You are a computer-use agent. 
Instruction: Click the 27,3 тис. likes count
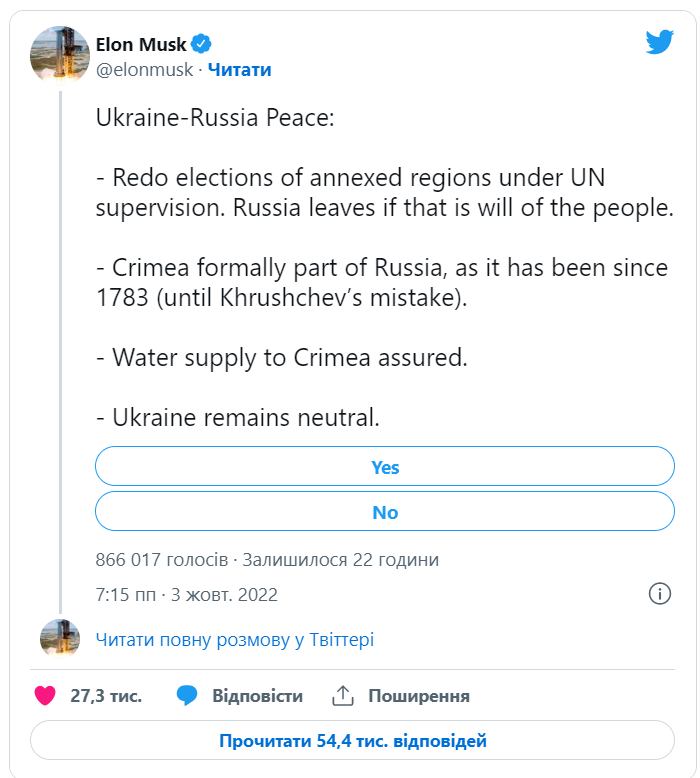(x=106, y=696)
